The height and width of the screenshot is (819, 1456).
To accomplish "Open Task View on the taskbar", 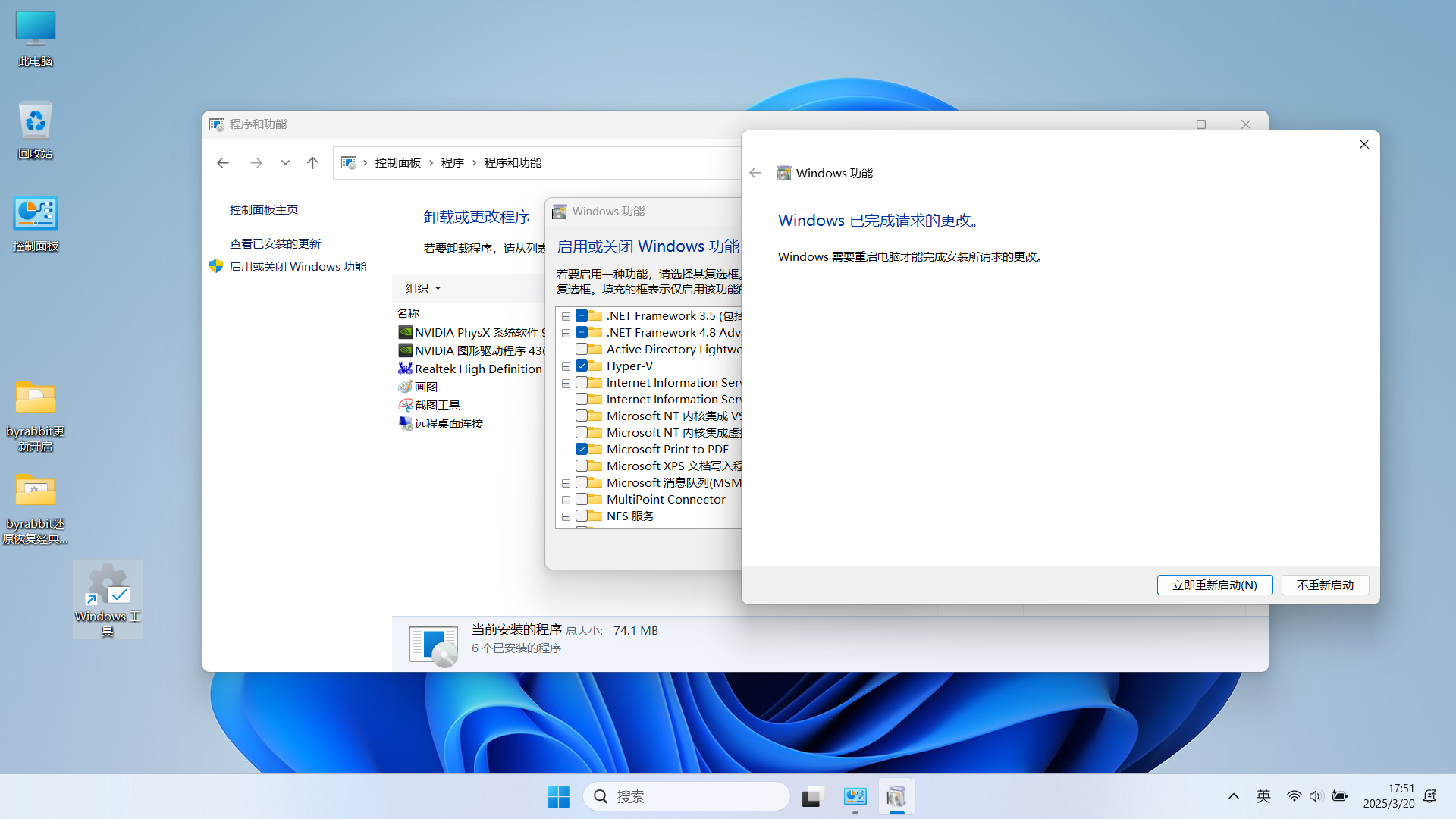I will 812,796.
